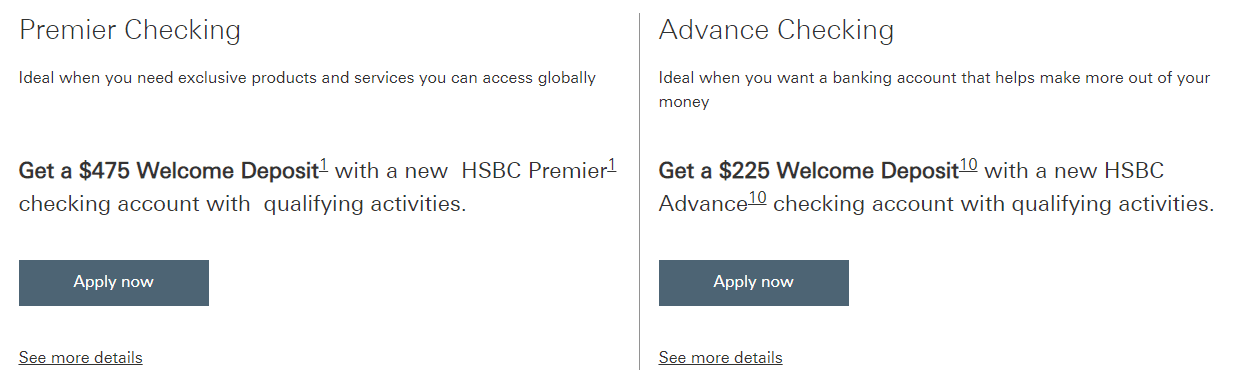The image size is (1233, 385).
Task: Follow footnote 10 after $225 Welcome Deposit
Action: (969, 165)
